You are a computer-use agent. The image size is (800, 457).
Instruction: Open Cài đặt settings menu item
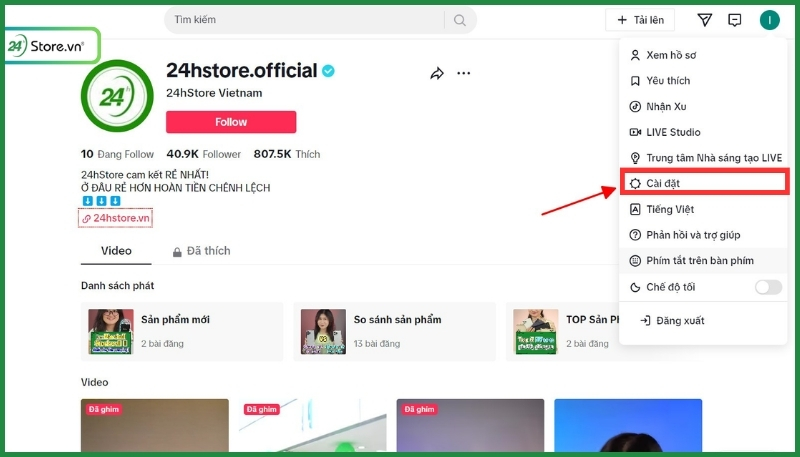tap(705, 183)
